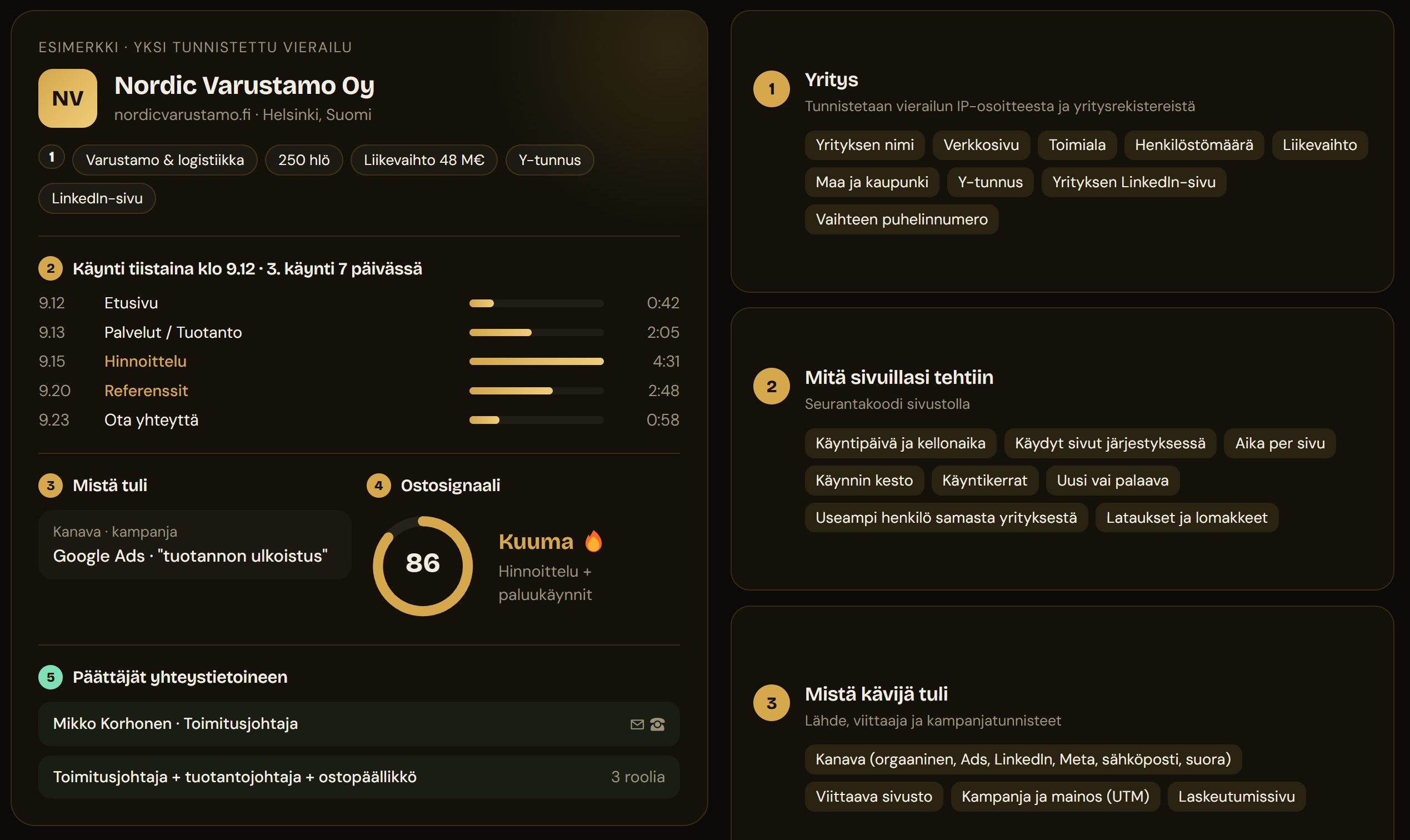Screen dimensions: 1410x840
Task: Click the Mistä kävijä tuli heading
Action: point(876,694)
